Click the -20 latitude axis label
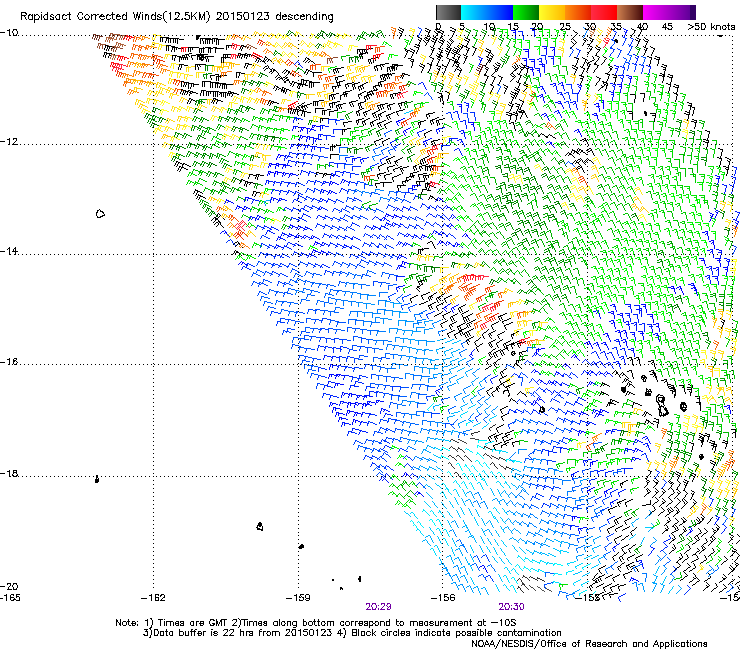The image size is (740, 650). tap(9, 586)
